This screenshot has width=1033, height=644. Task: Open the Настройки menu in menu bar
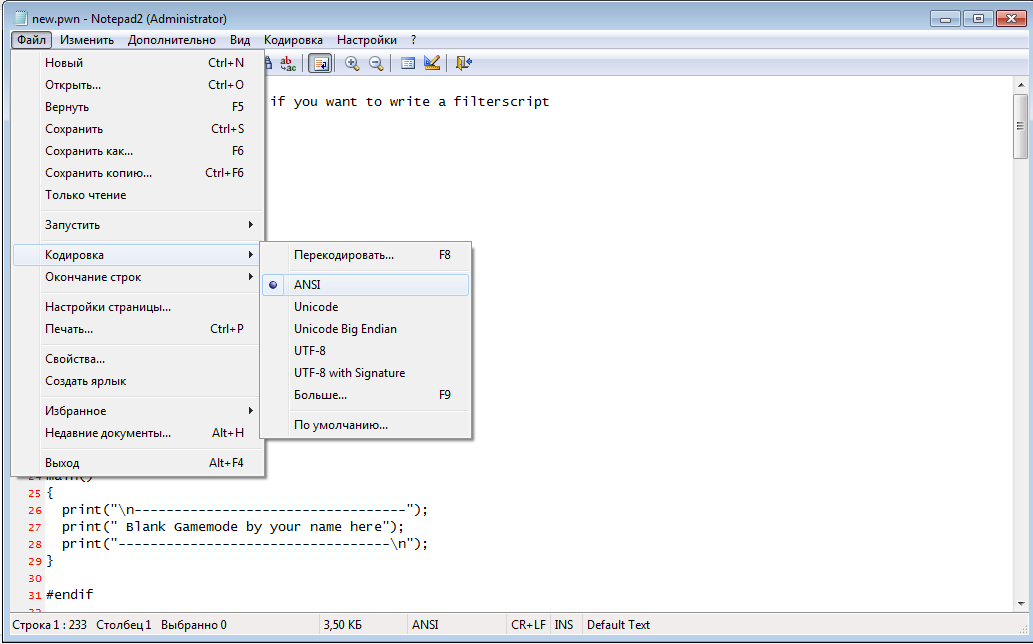point(366,40)
